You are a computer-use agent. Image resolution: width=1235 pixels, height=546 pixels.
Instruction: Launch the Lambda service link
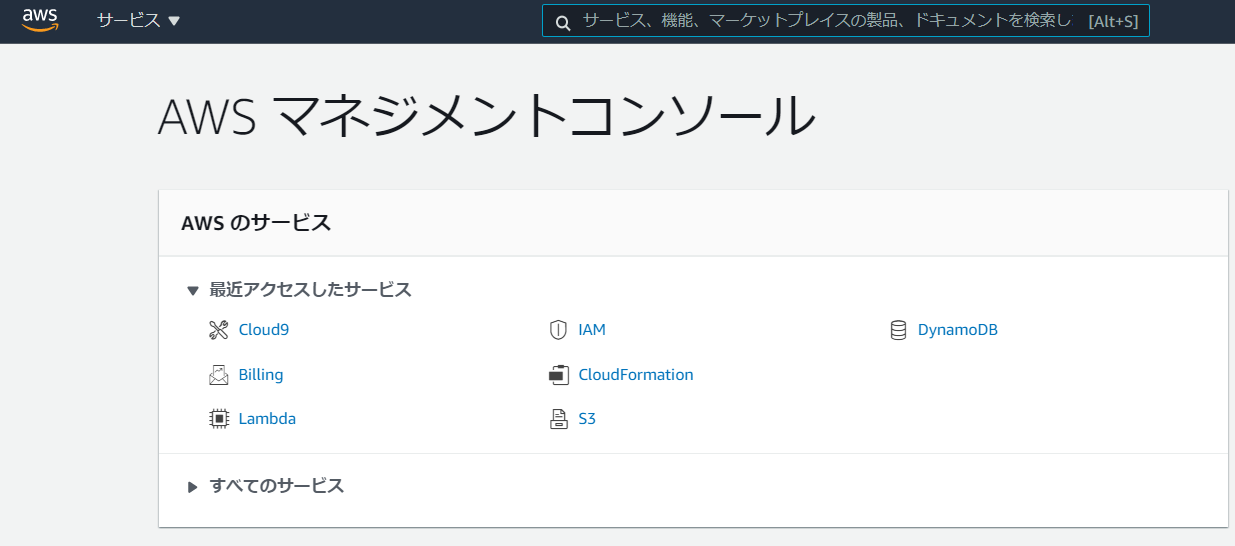267,418
